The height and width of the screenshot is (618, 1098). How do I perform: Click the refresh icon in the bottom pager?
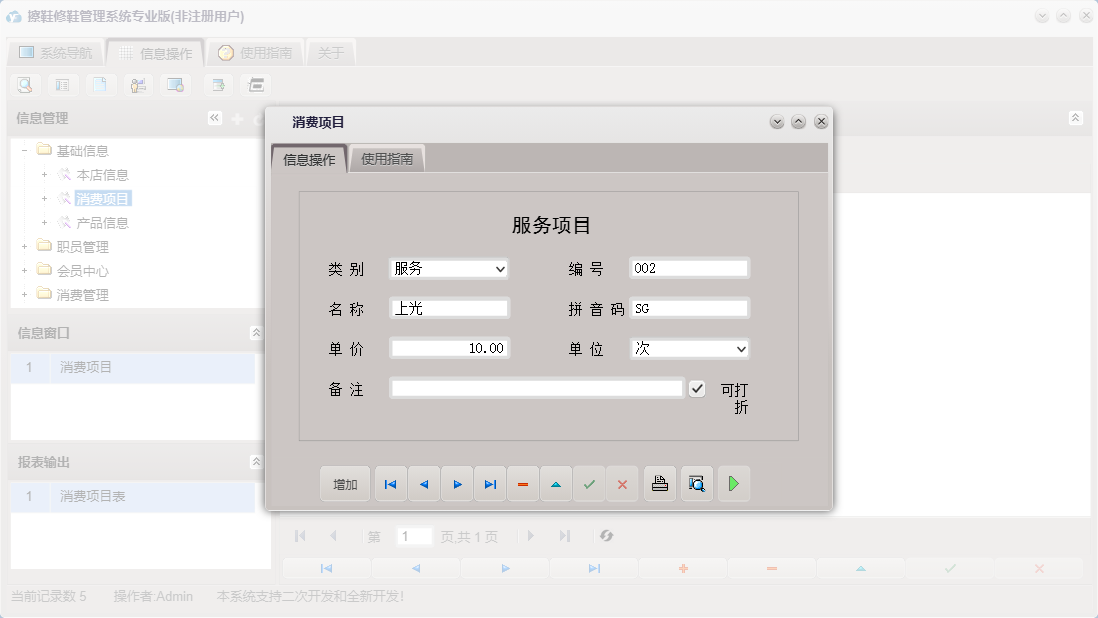(x=606, y=536)
